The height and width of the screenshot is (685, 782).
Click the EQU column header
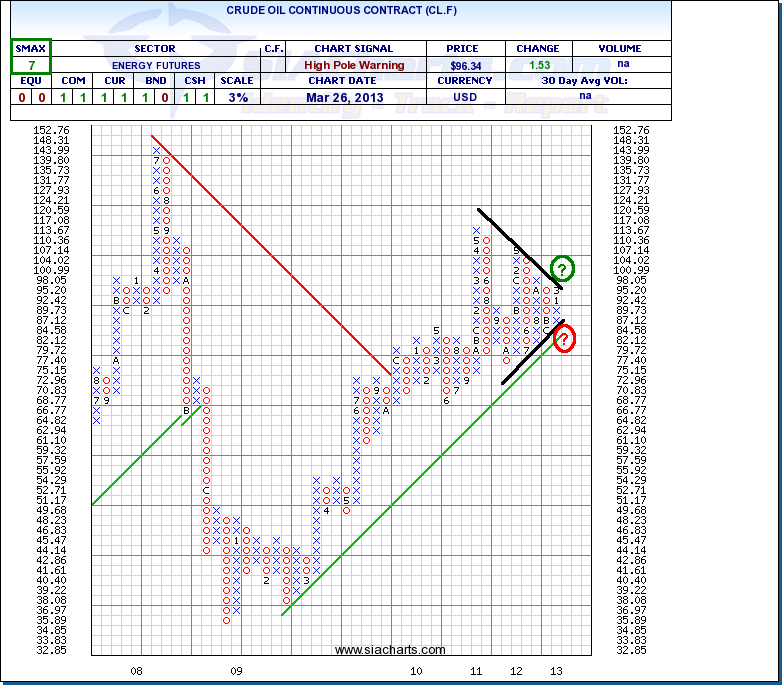point(31,81)
